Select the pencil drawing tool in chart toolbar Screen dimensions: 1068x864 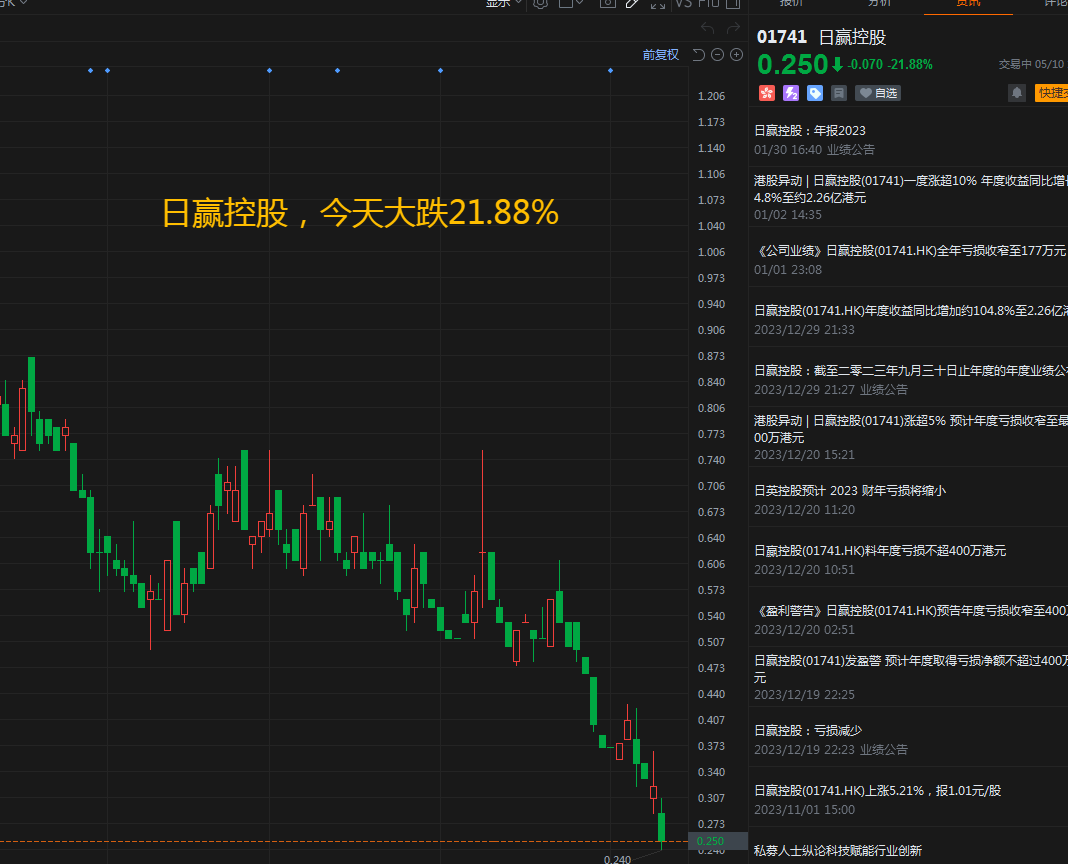pyautogui.click(x=632, y=3)
